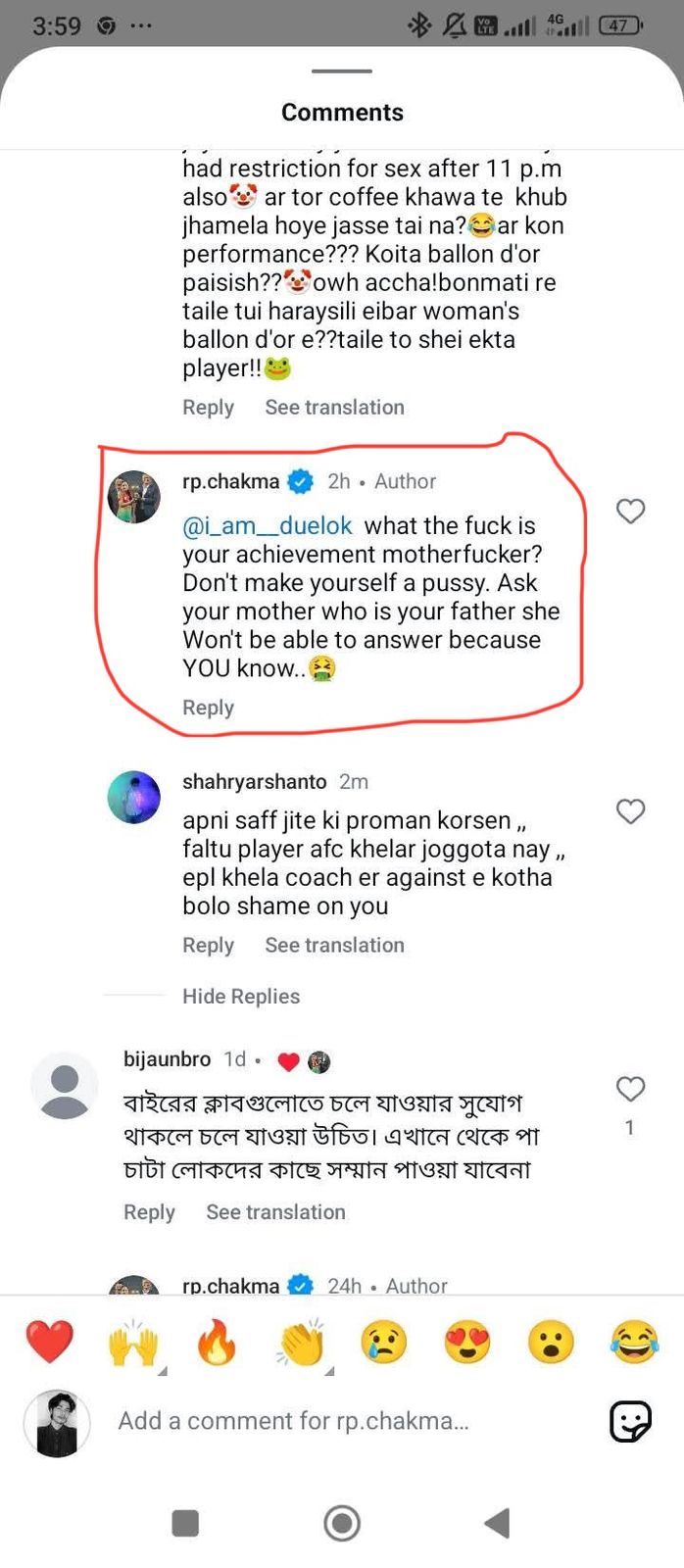Viewport: 684px width, 1568px height.
Task: Open the @i_am__duelok mention link
Action: click(267, 526)
